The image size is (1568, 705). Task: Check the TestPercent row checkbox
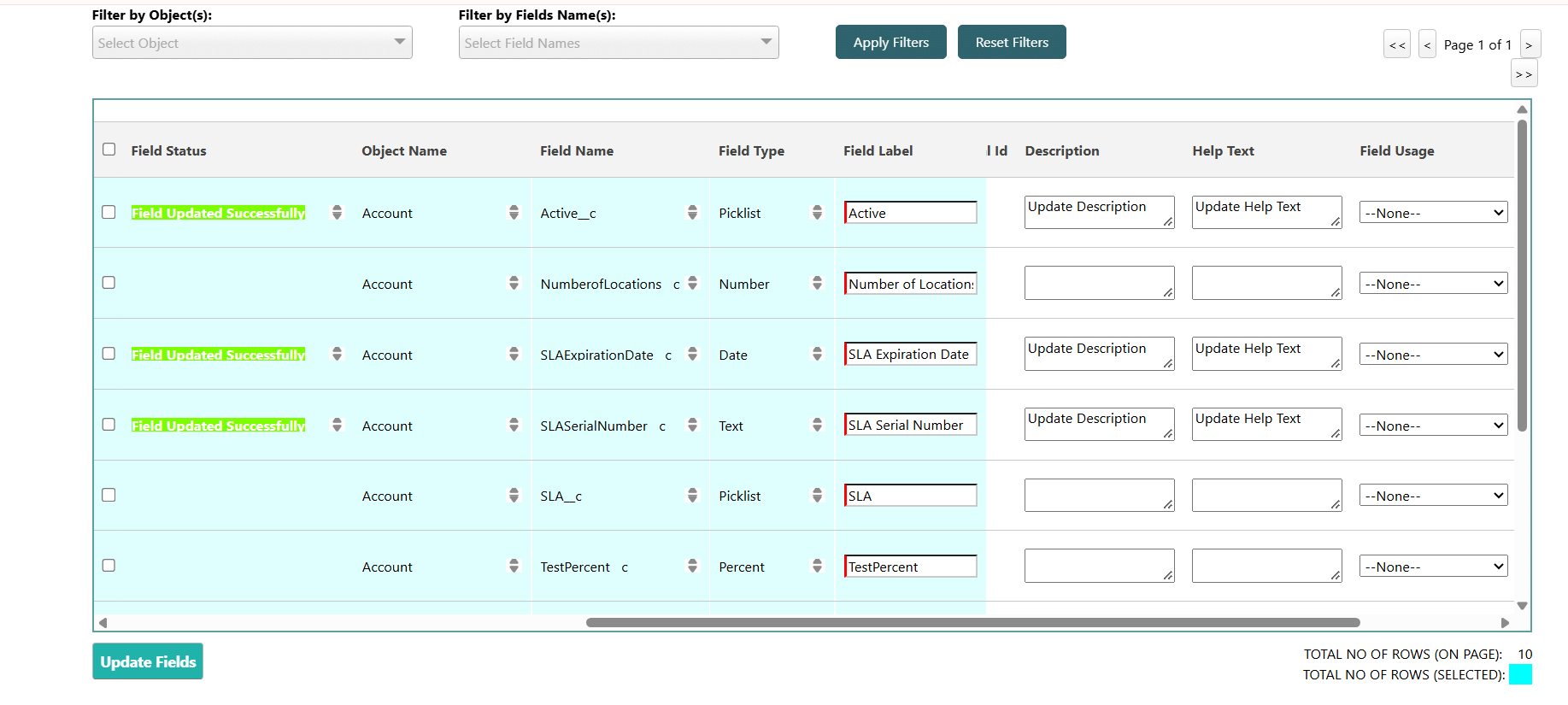(109, 566)
